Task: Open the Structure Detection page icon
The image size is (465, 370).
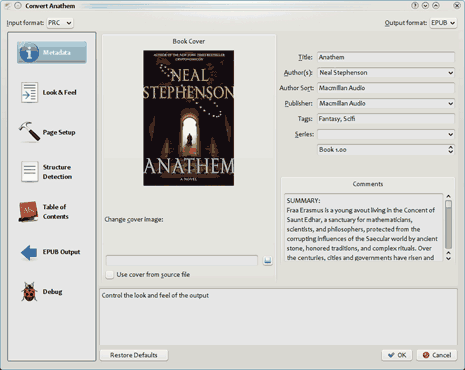Action: pyautogui.click(x=29, y=172)
